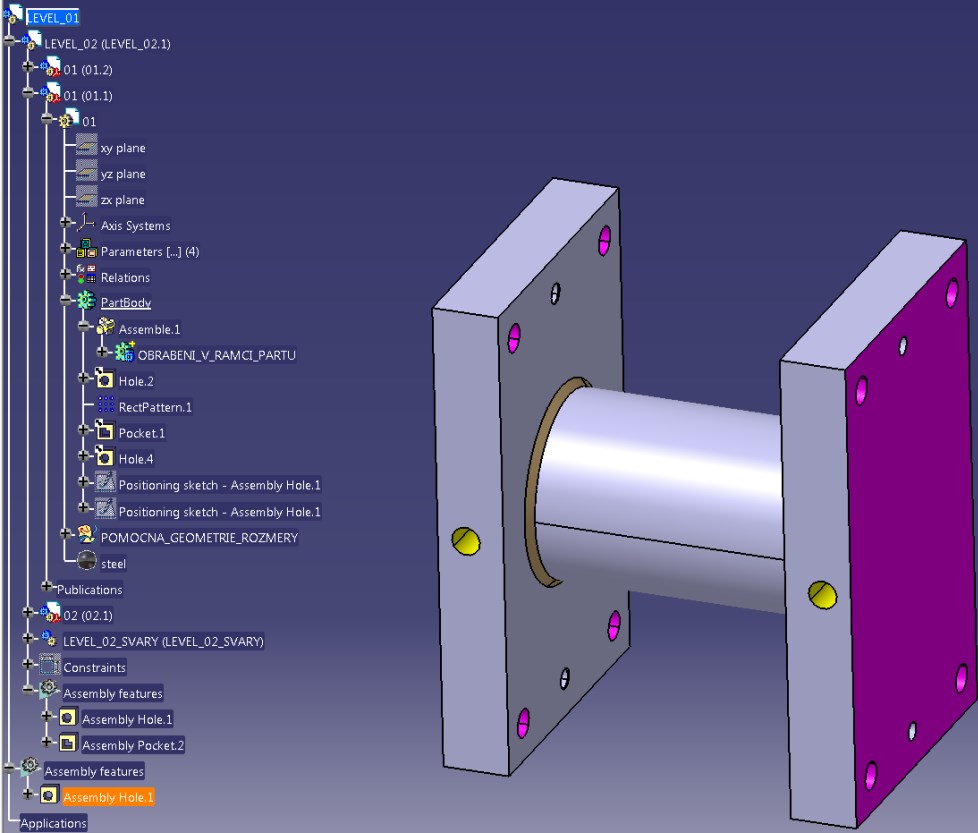Screen dimensions: 978x833
Task: Expand the Constraints node
Action: tap(27, 663)
